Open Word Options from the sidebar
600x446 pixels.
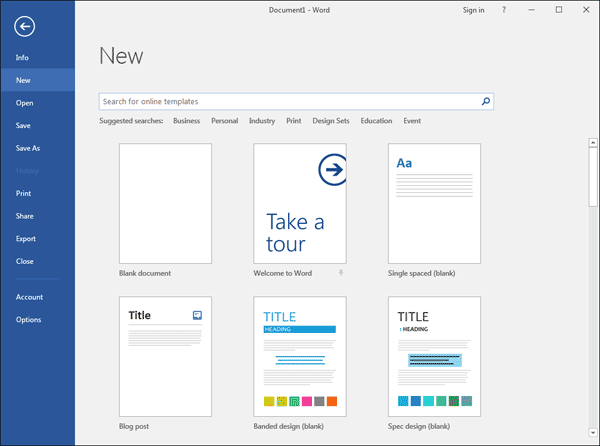pos(29,319)
